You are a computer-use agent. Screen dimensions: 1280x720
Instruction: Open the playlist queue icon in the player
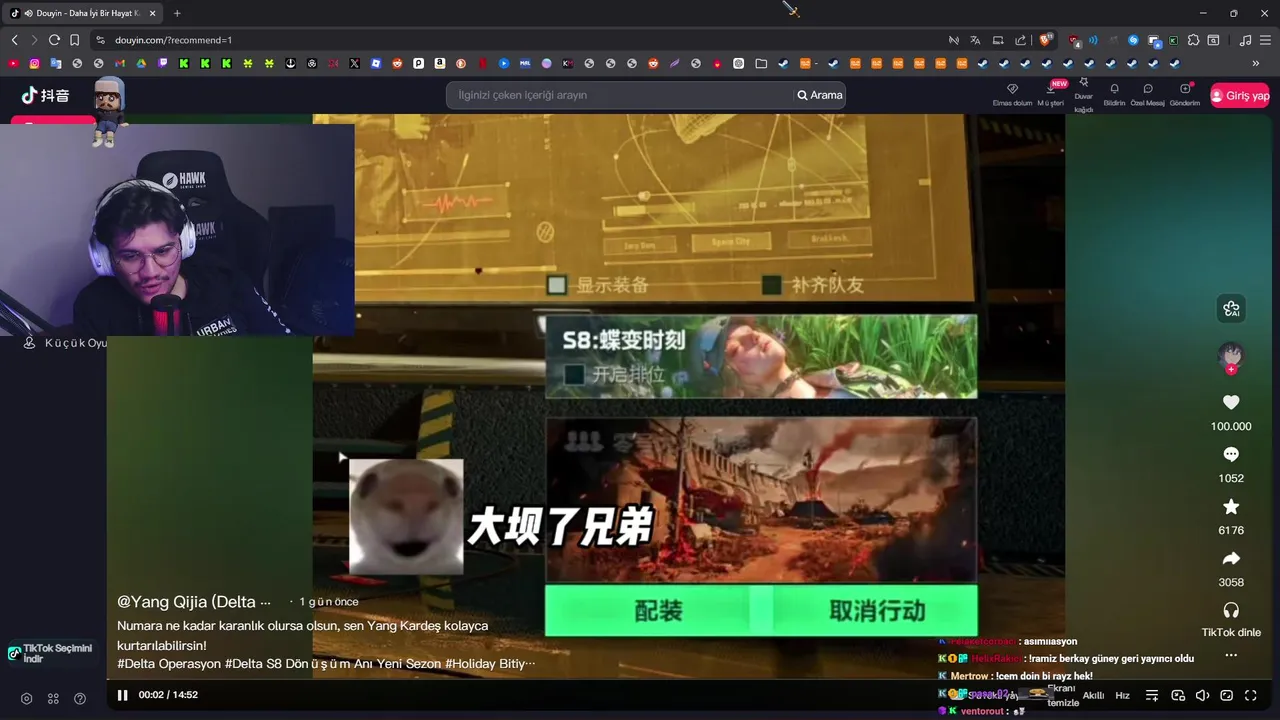(1152, 695)
